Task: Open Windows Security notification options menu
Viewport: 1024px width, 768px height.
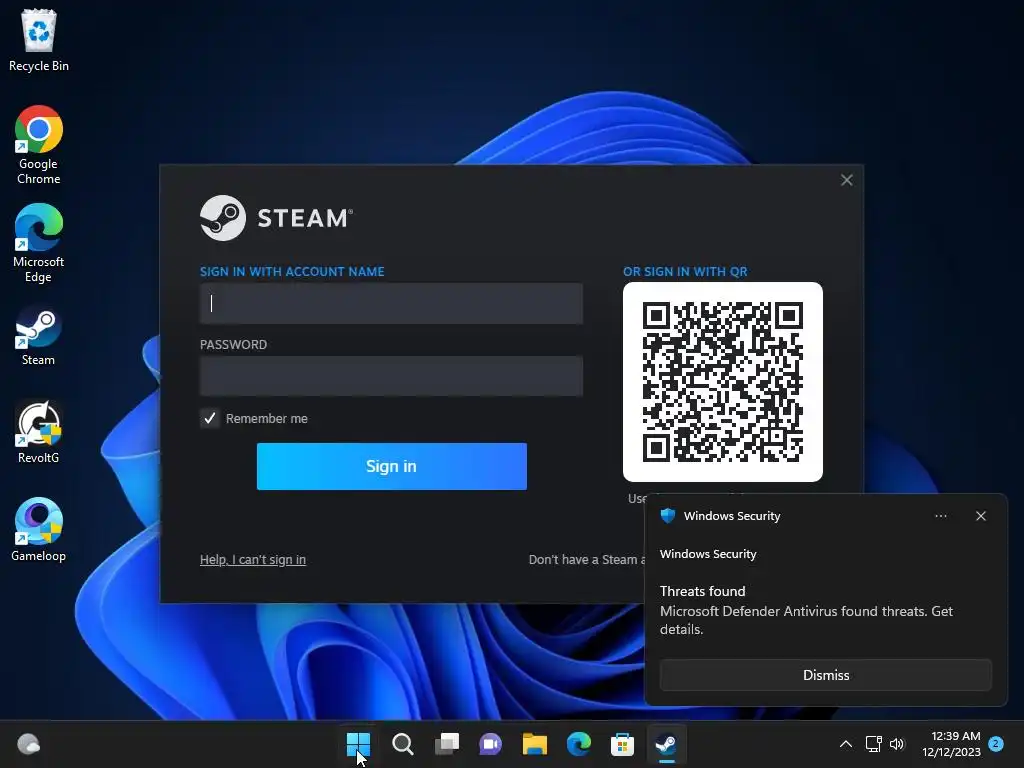Action: tap(940, 516)
